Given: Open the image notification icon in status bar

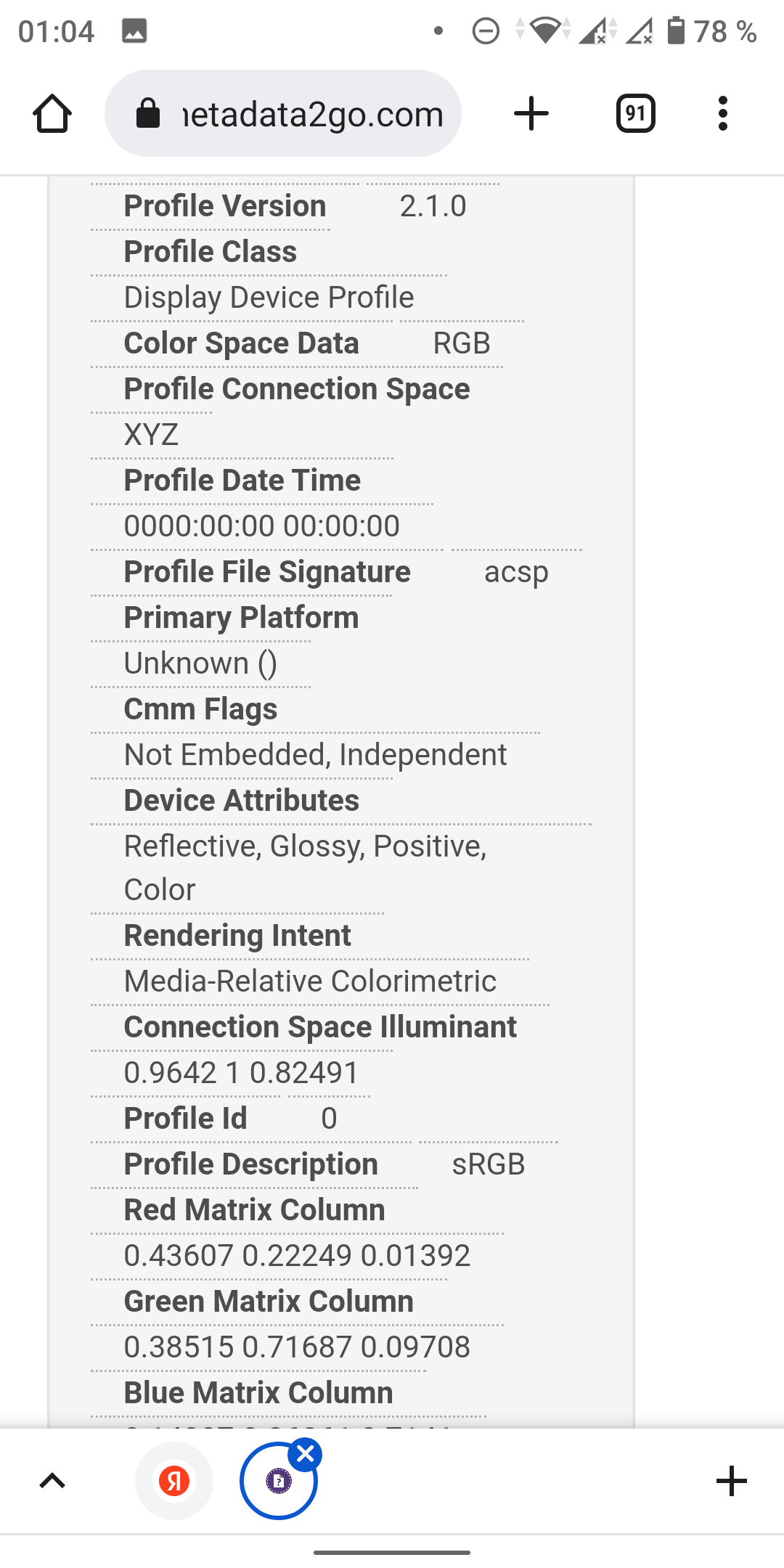Looking at the screenshot, I should click(134, 31).
